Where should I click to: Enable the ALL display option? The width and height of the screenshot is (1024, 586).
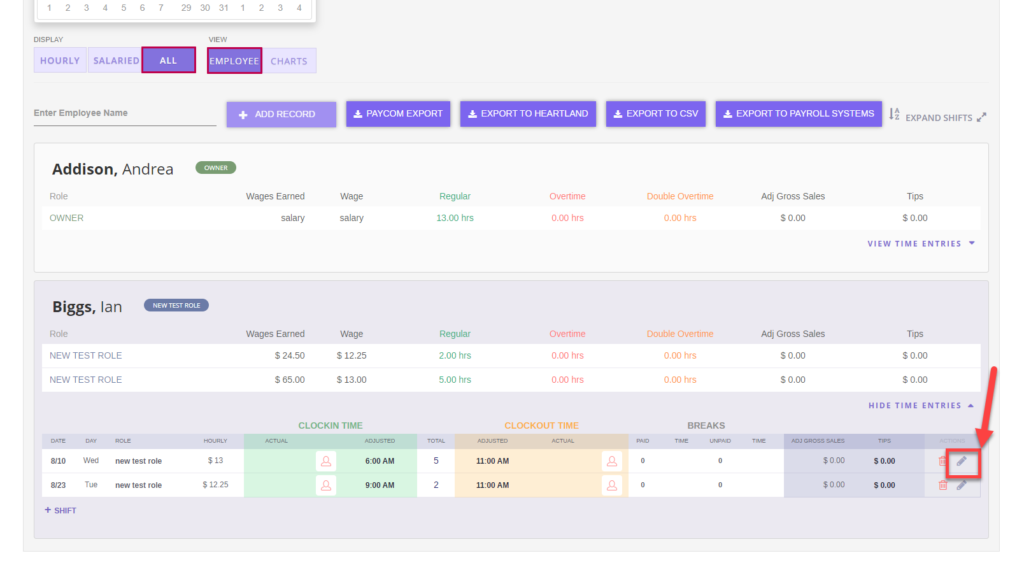click(x=168, y=60)
